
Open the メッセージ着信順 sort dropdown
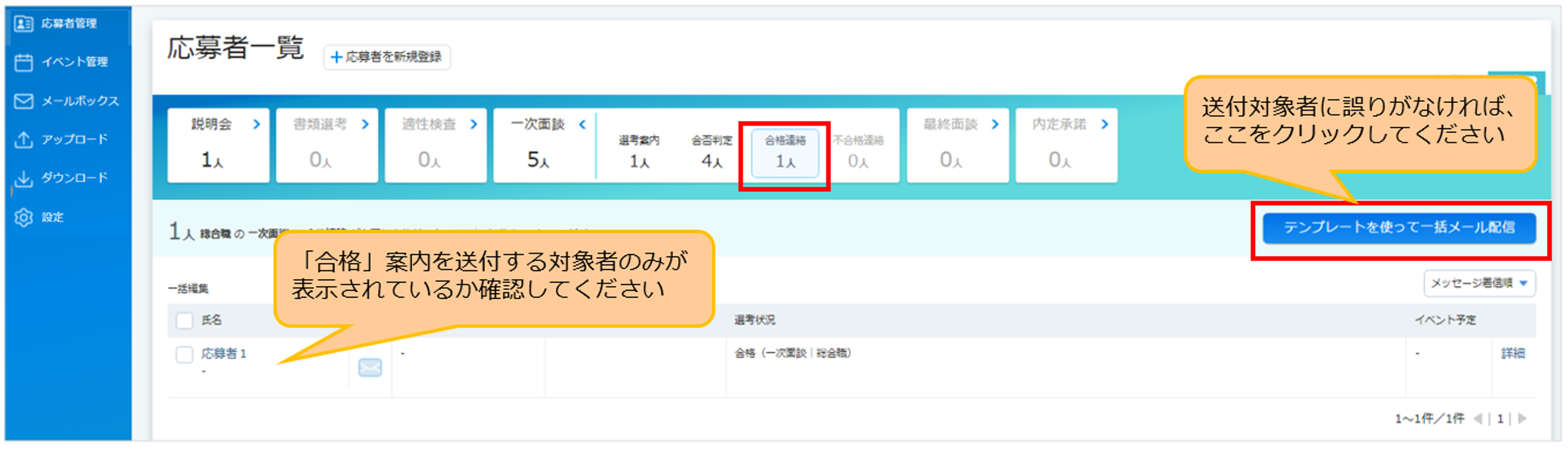coord(1479,284)
